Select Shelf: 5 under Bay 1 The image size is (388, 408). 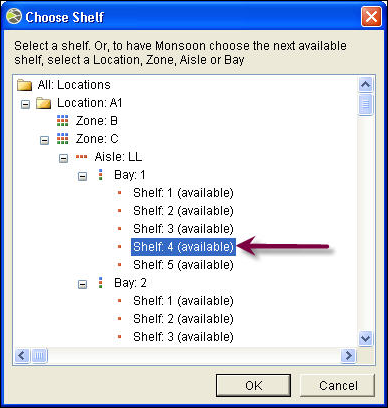point(183,265)
